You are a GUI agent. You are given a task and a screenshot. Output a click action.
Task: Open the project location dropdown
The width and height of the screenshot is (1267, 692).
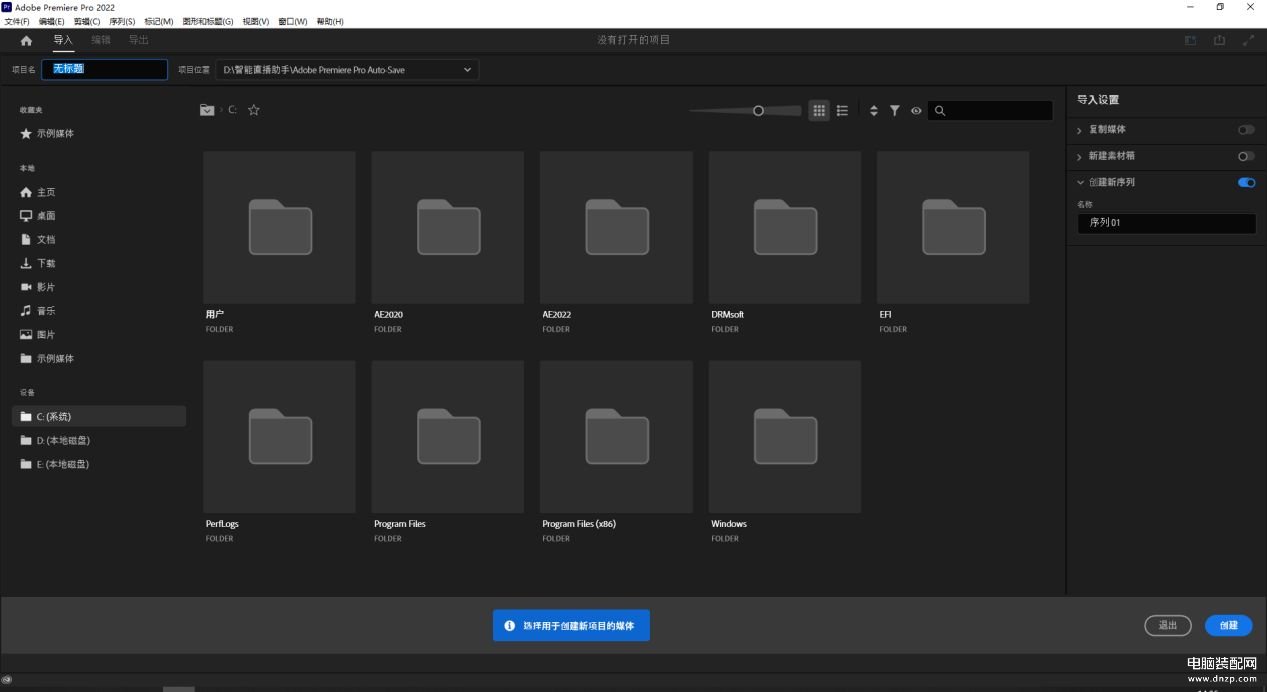pos(347,70)
